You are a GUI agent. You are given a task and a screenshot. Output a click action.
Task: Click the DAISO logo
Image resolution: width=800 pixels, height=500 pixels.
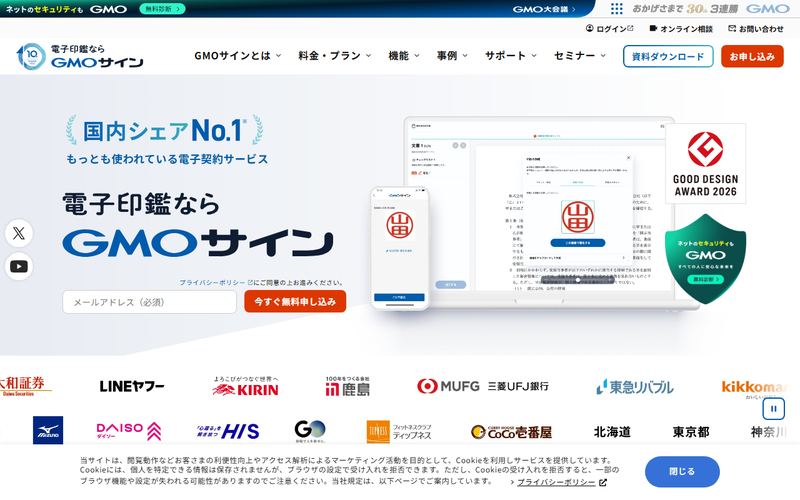tap(129, 431)
